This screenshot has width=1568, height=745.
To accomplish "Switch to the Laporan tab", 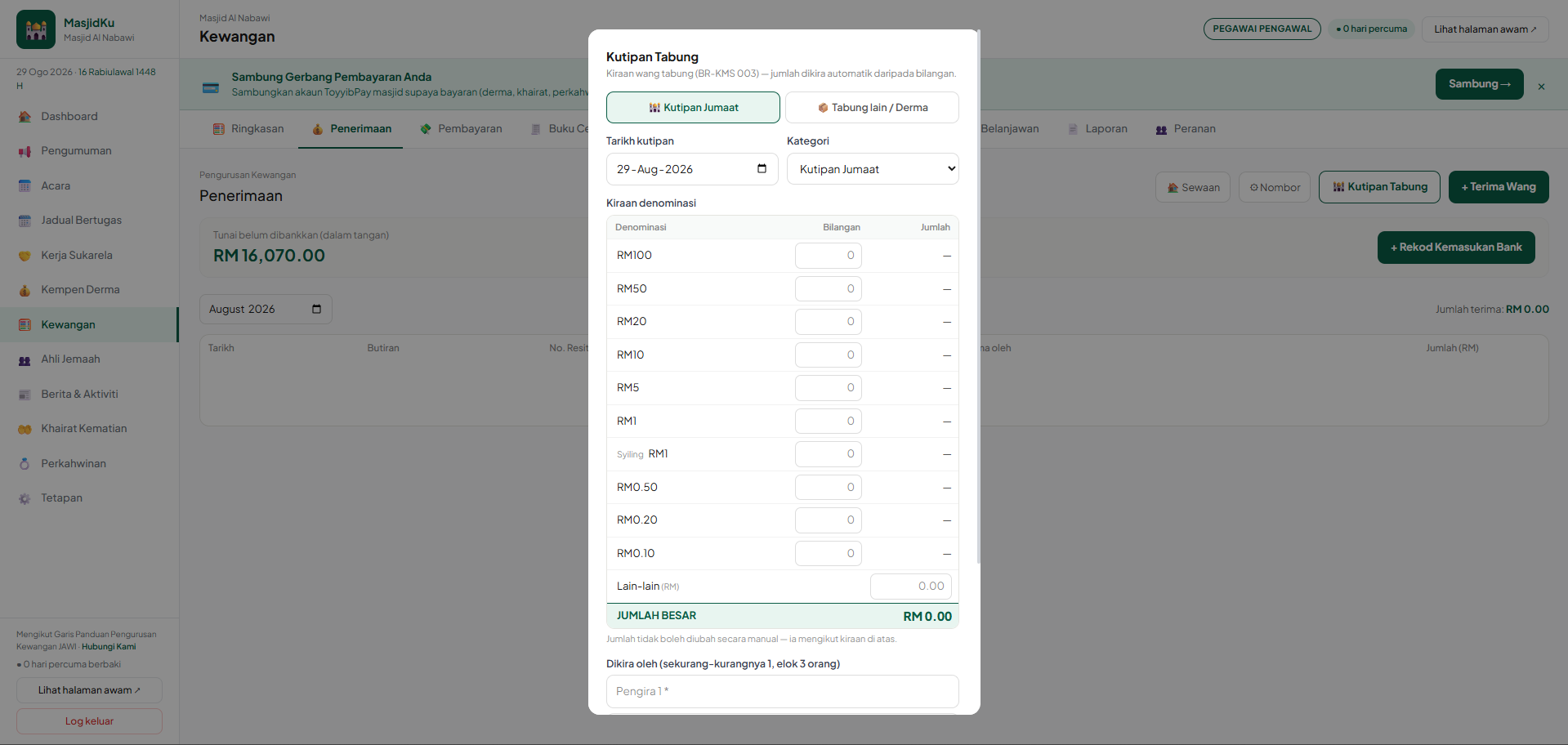I will tap(1097, 129).
